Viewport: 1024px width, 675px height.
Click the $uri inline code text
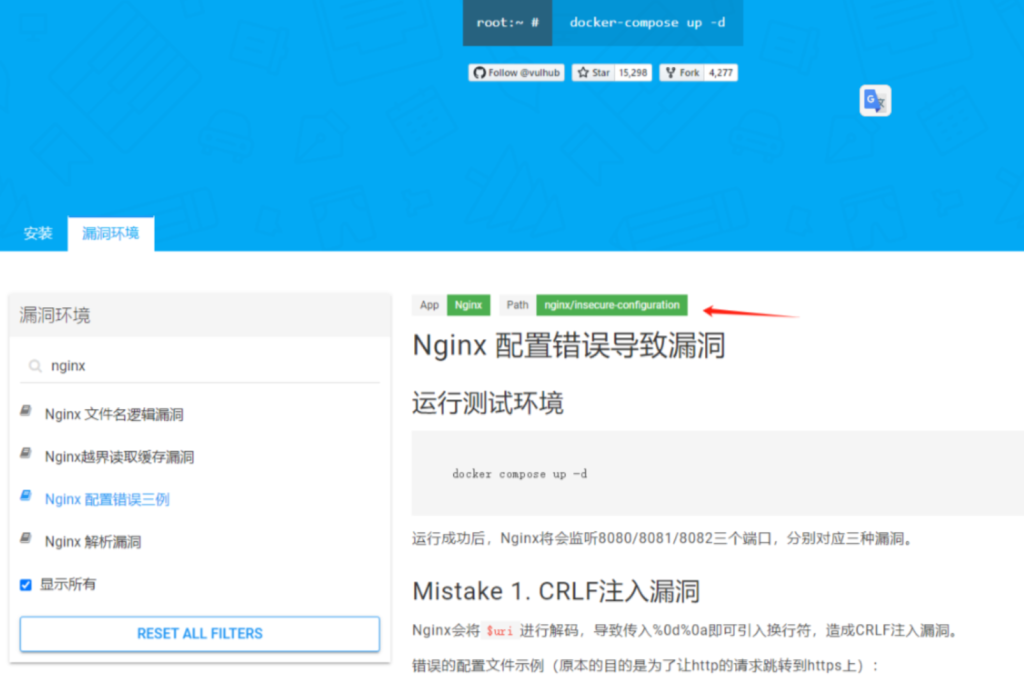coord(500,631)
